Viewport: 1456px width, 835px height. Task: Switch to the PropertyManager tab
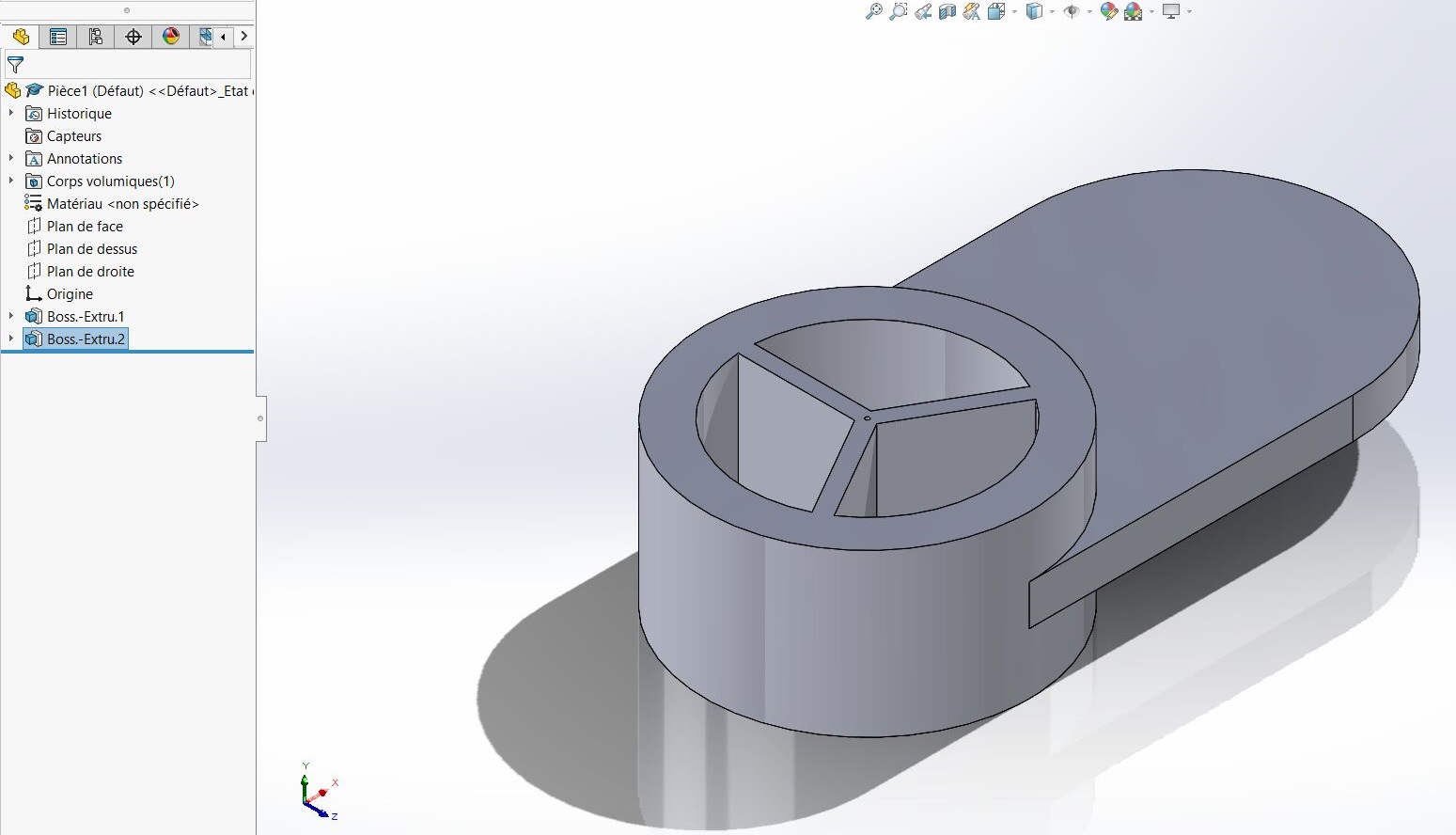(x=58, y=37)
